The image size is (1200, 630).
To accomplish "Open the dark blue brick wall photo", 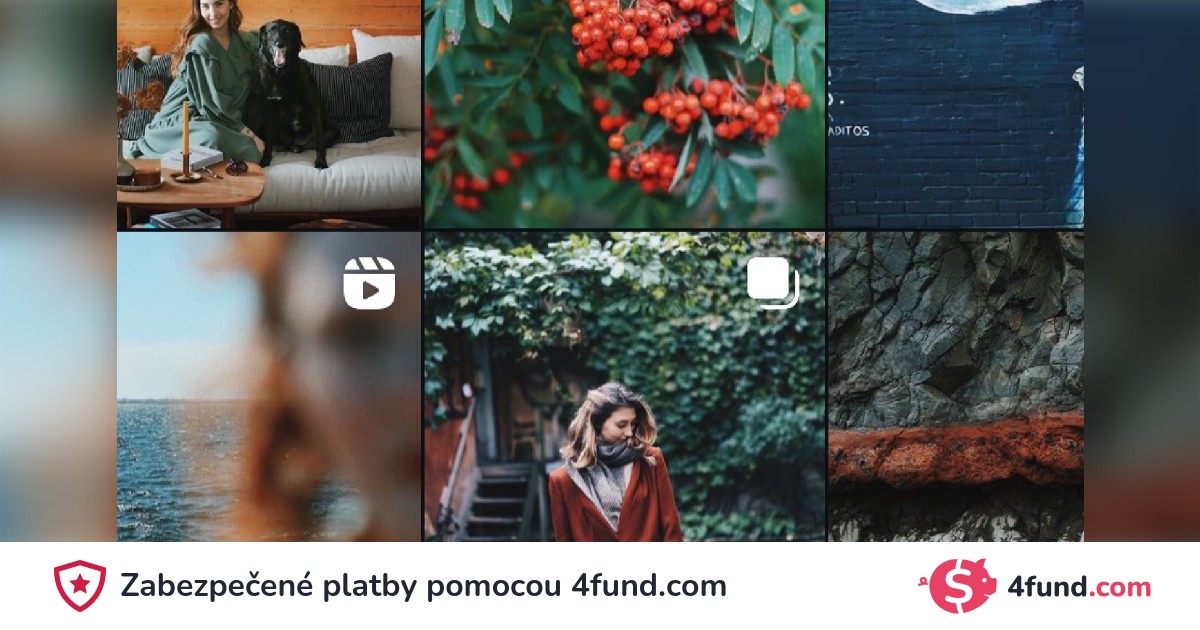I will (956, 114).
